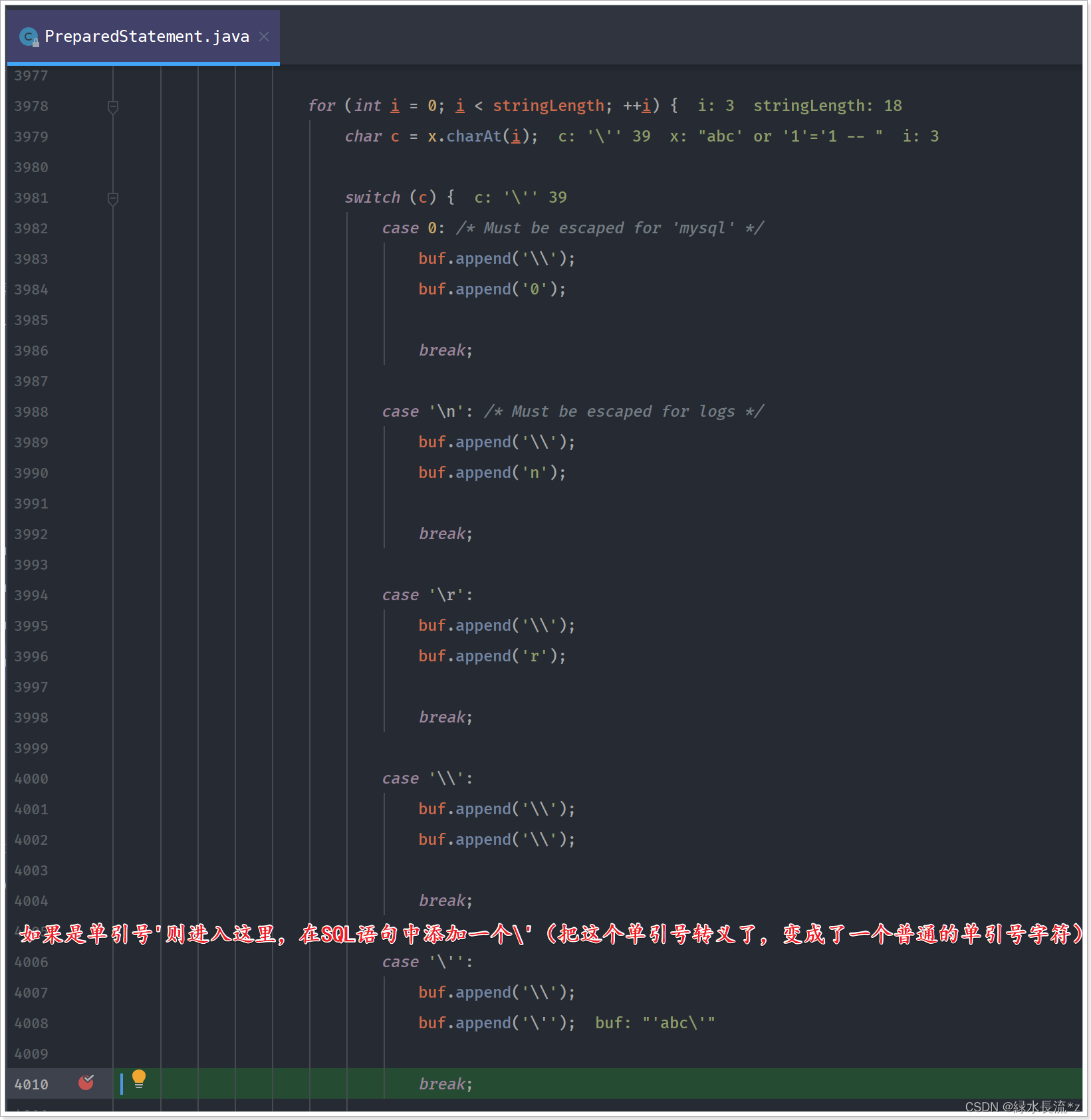Collapse the switch block fold marker at line 3981
The height and width of the screenshot is (1120, 1091).
[113, 198]
